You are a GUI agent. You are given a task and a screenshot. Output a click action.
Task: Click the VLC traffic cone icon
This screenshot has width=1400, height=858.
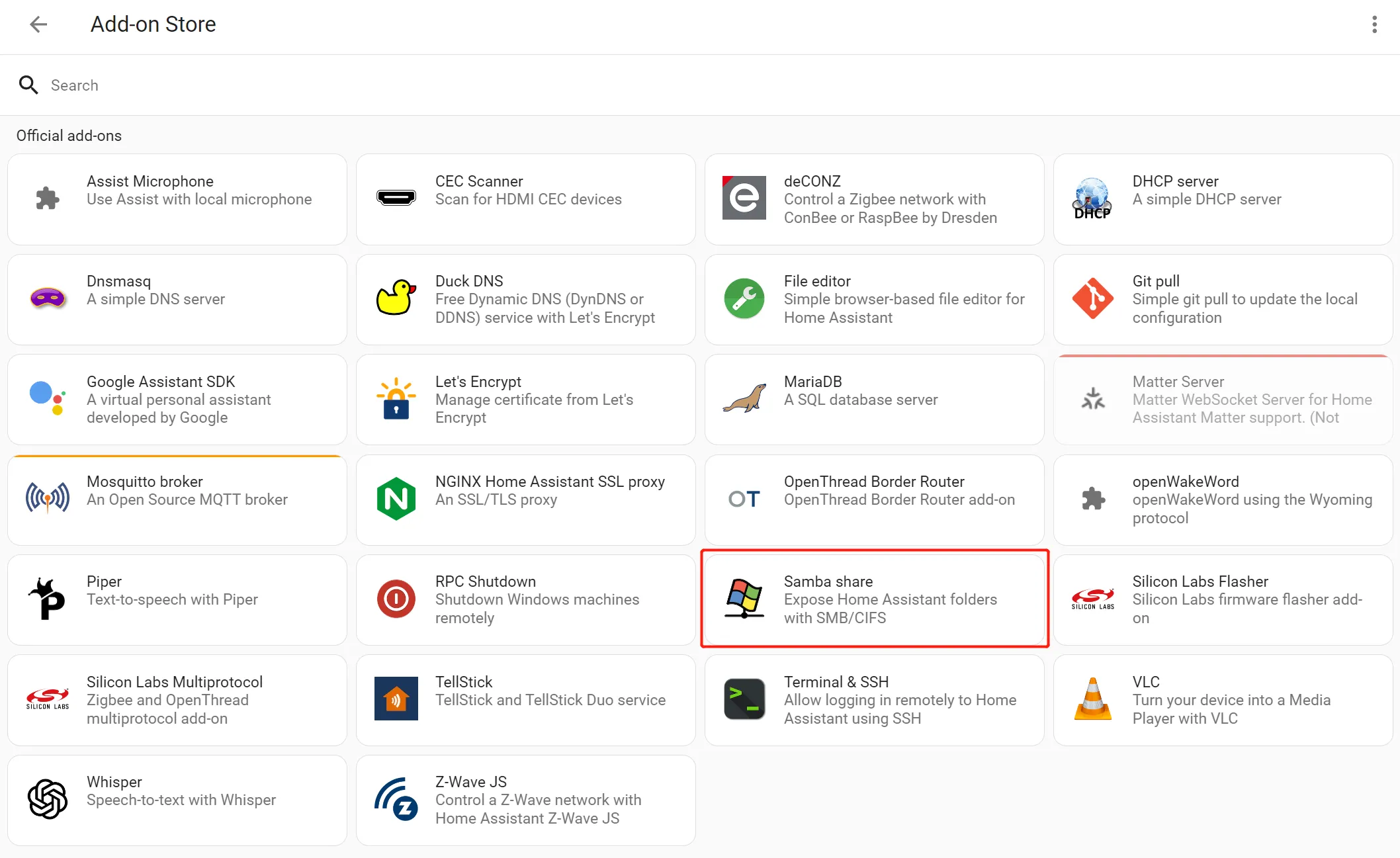1092,699
